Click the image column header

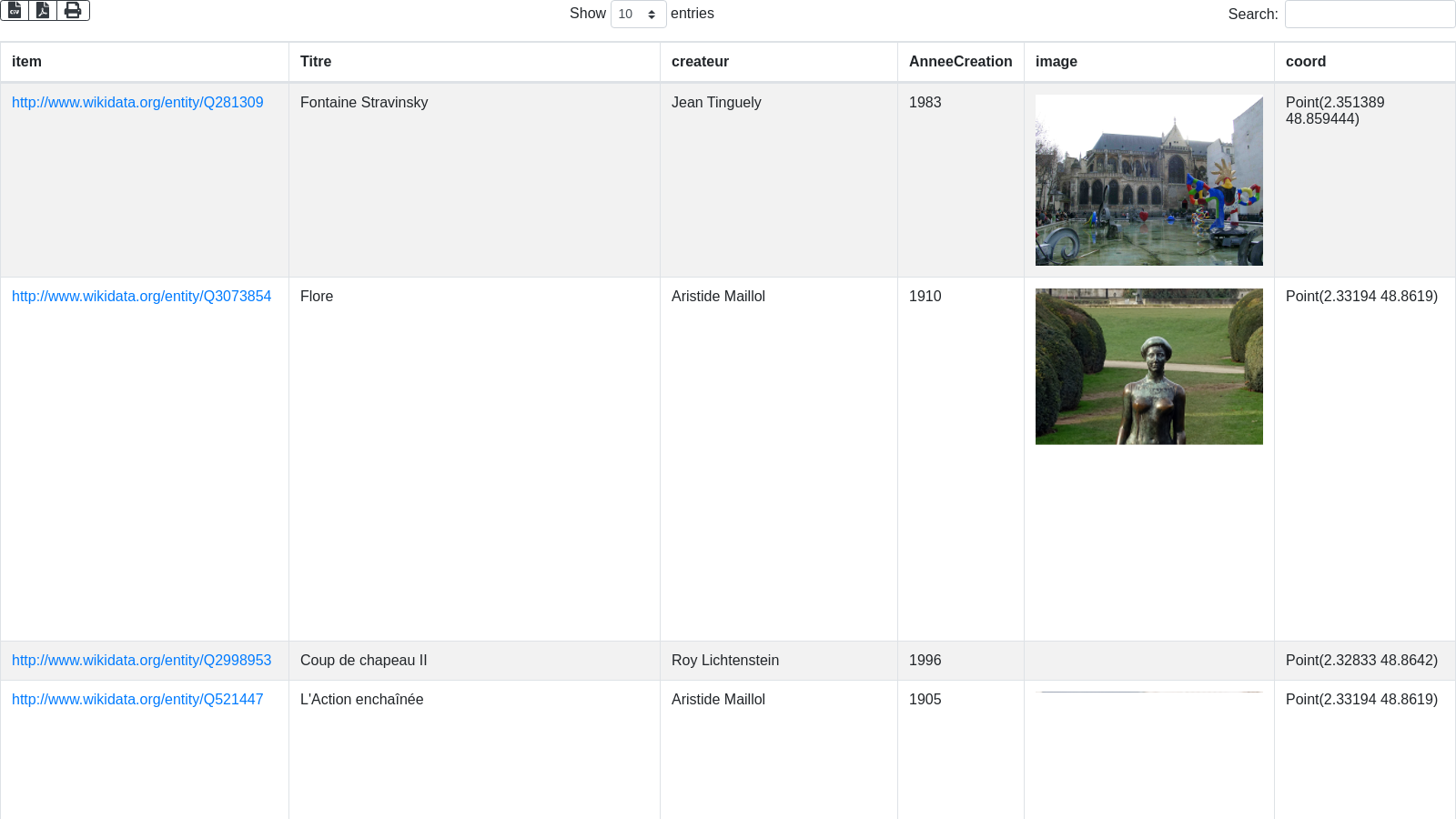click(x=1057, y=62)
